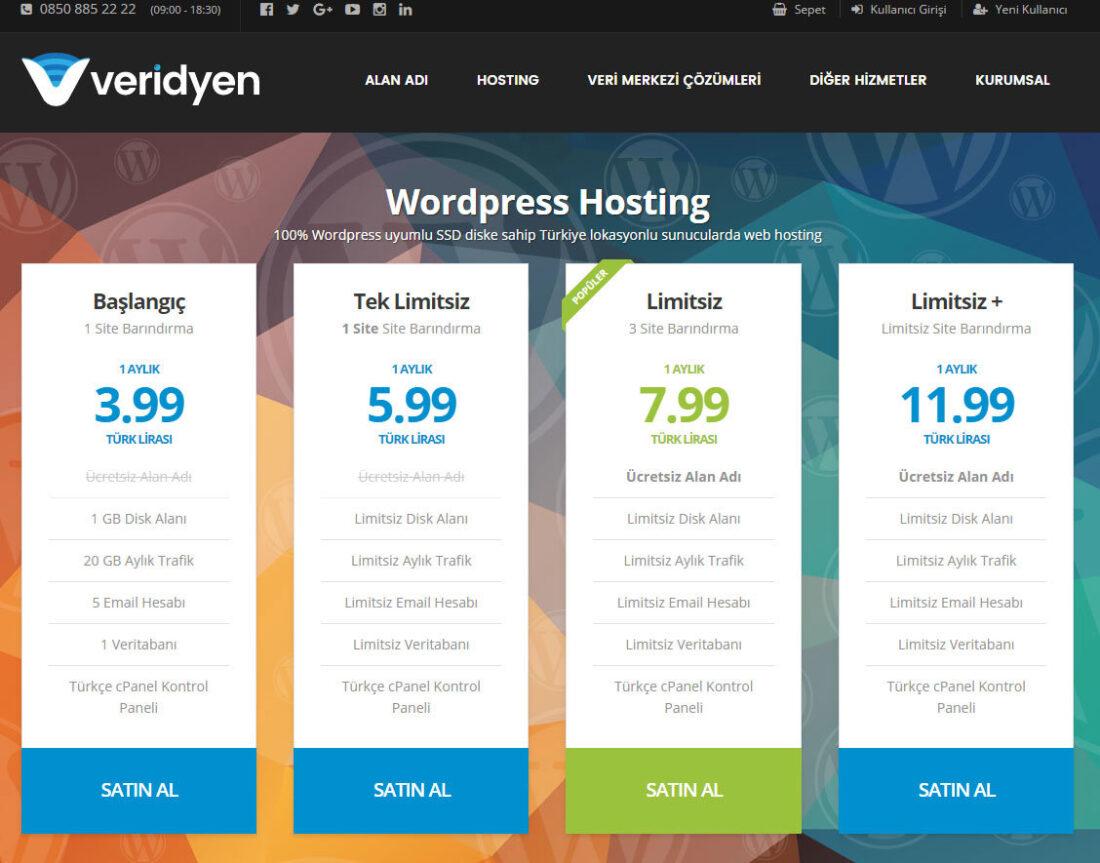Click the Limitsiz plan title

pos(684,302)
